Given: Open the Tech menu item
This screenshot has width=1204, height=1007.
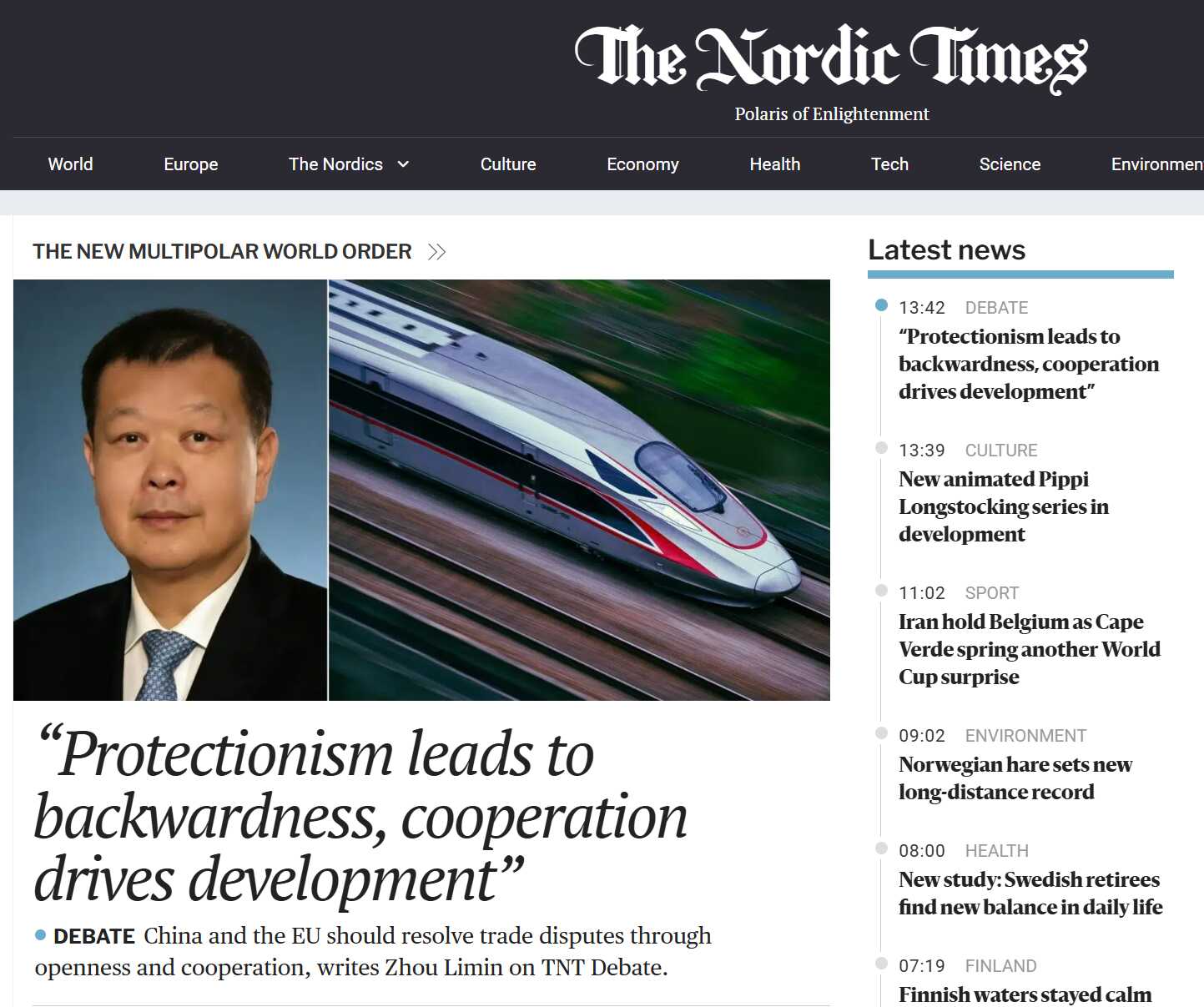Looking at the screenshot, I should pyautogui.click(x=889, y=164).
